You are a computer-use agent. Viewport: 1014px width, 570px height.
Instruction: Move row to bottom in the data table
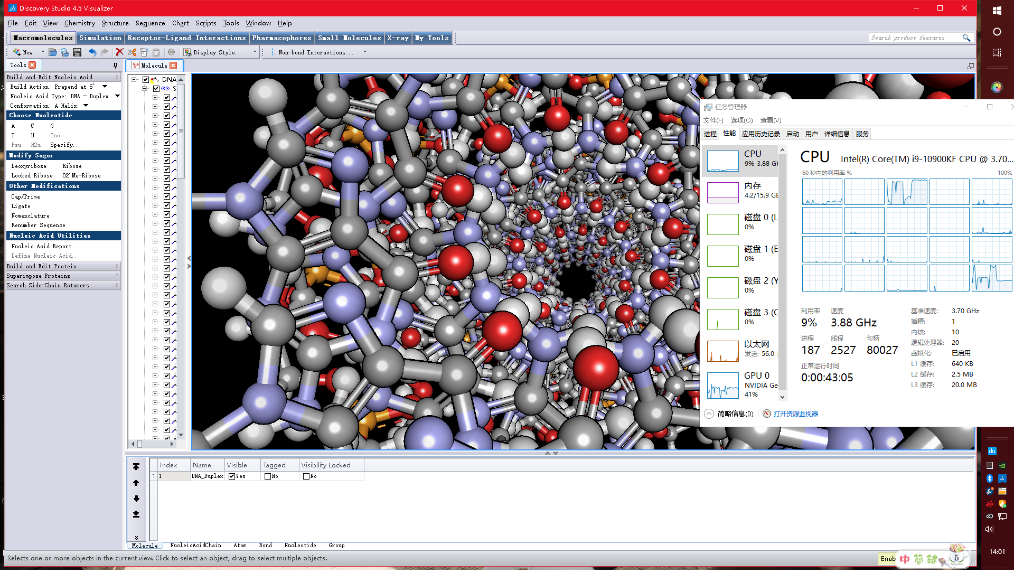pyautogui.click(x=136, y=513)
